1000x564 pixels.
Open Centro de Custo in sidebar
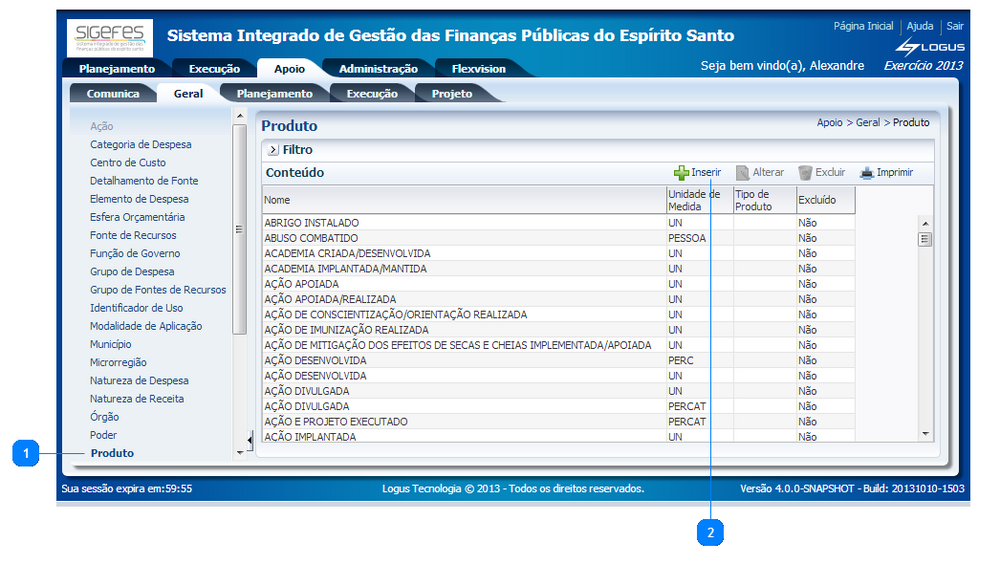(128, 163)
